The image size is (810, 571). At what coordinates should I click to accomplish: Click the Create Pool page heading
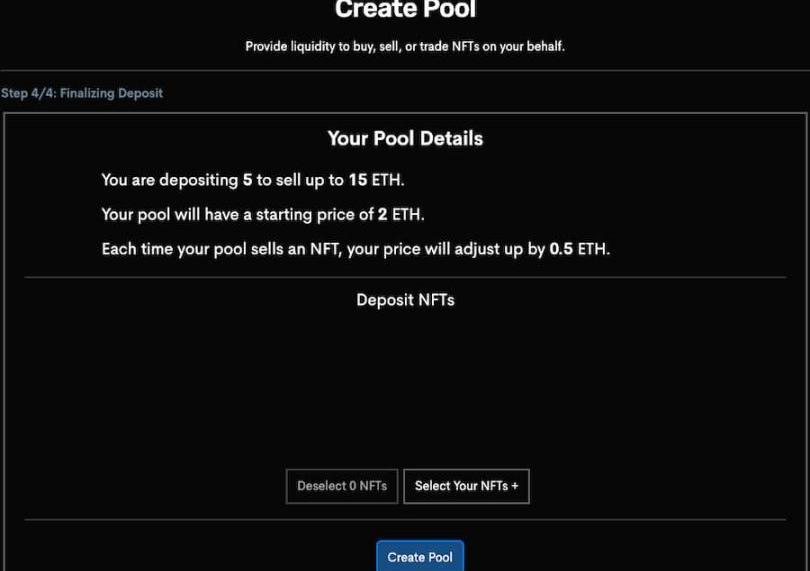[x=405, y=11]
